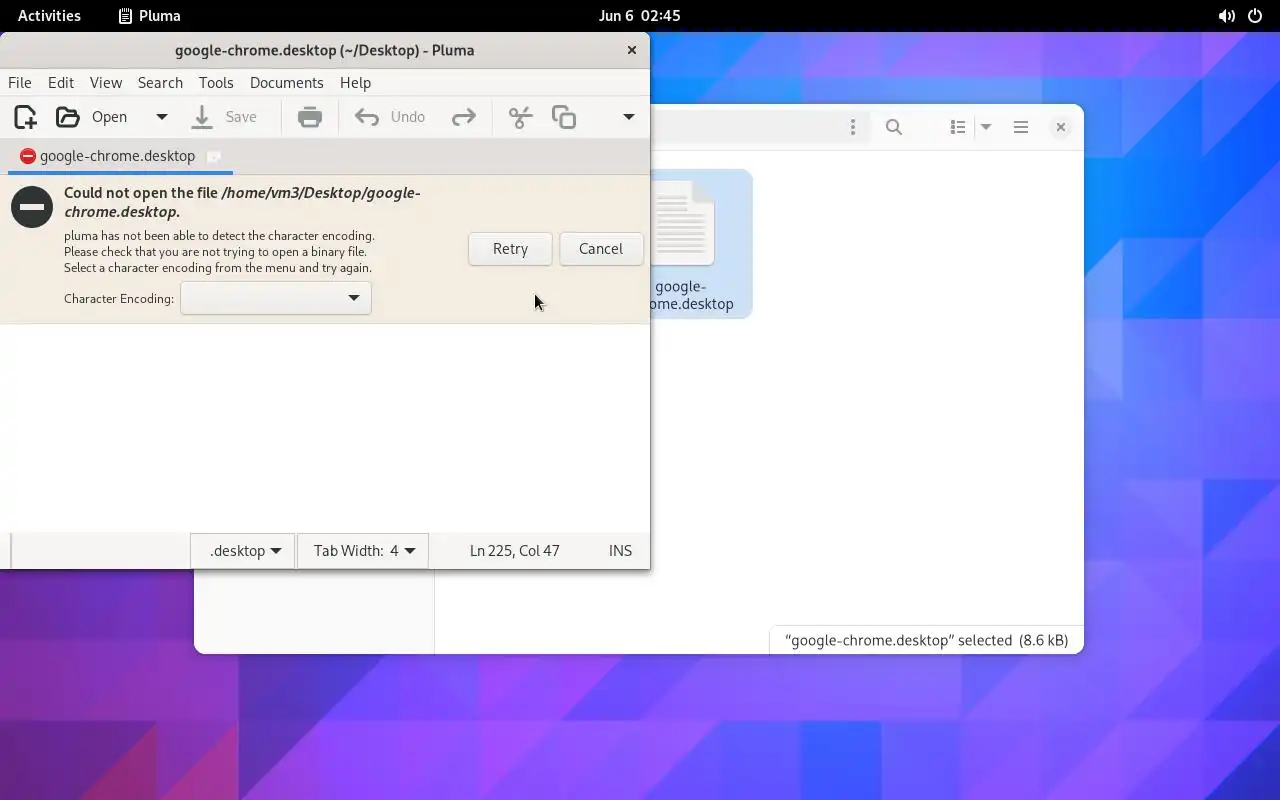
Task: Open the Edit menu
Action: (x=61, y=83)
